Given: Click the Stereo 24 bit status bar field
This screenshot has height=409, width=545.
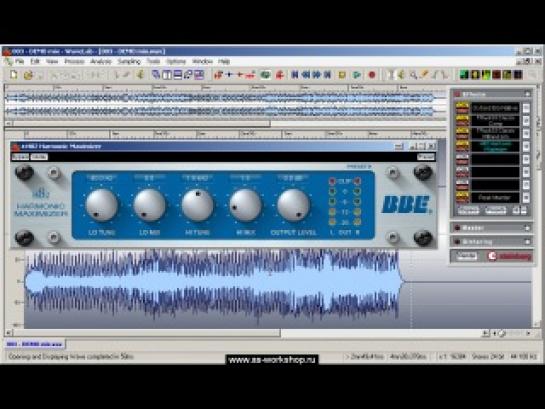Looking at the screenshot, I should [x=488, y=357].
